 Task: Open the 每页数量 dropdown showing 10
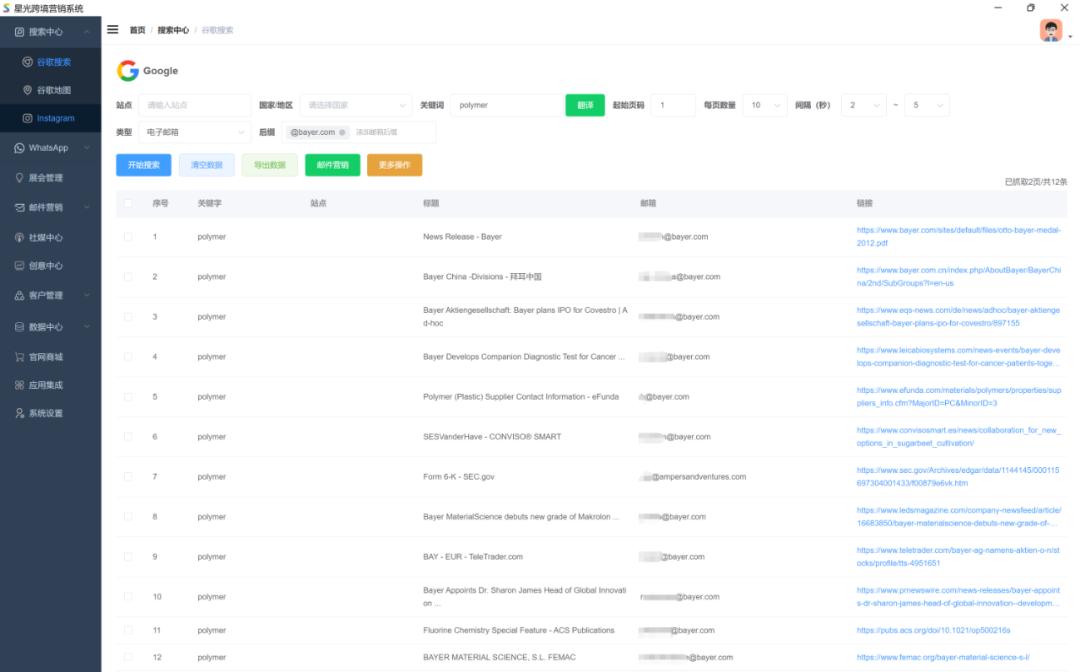pos(765,105)
